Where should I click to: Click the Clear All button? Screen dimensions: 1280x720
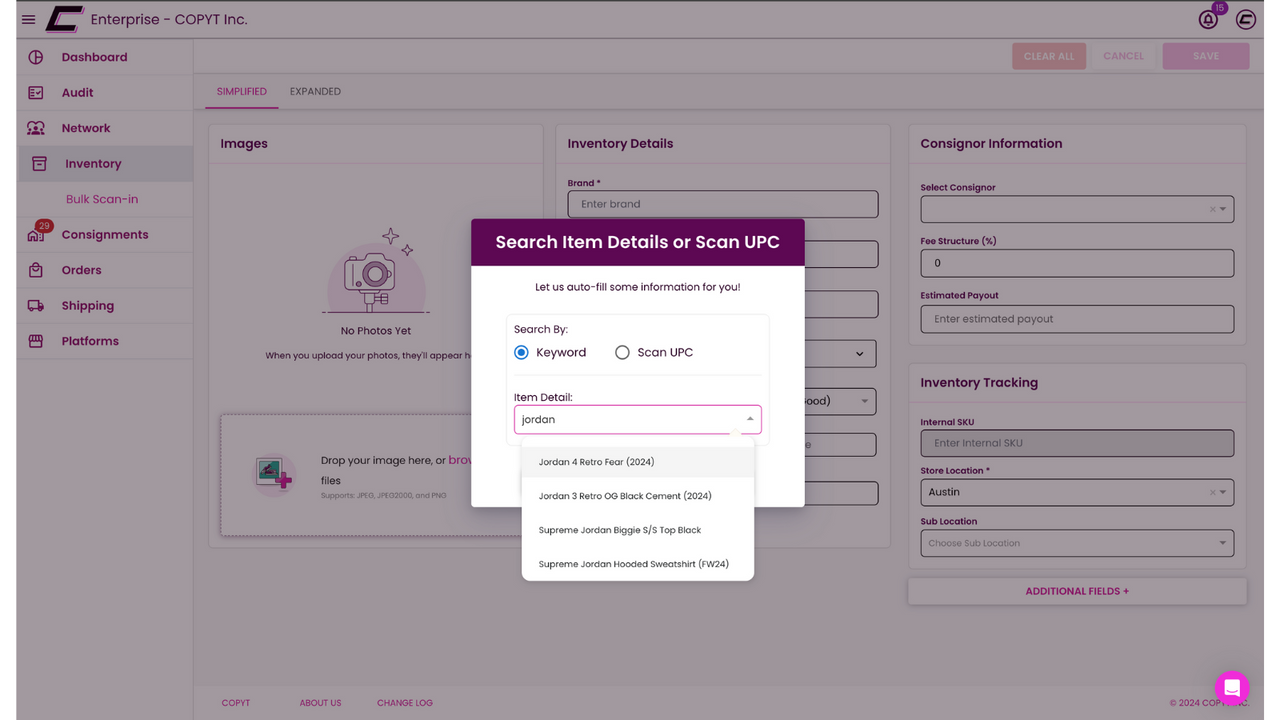(1049, 56)
